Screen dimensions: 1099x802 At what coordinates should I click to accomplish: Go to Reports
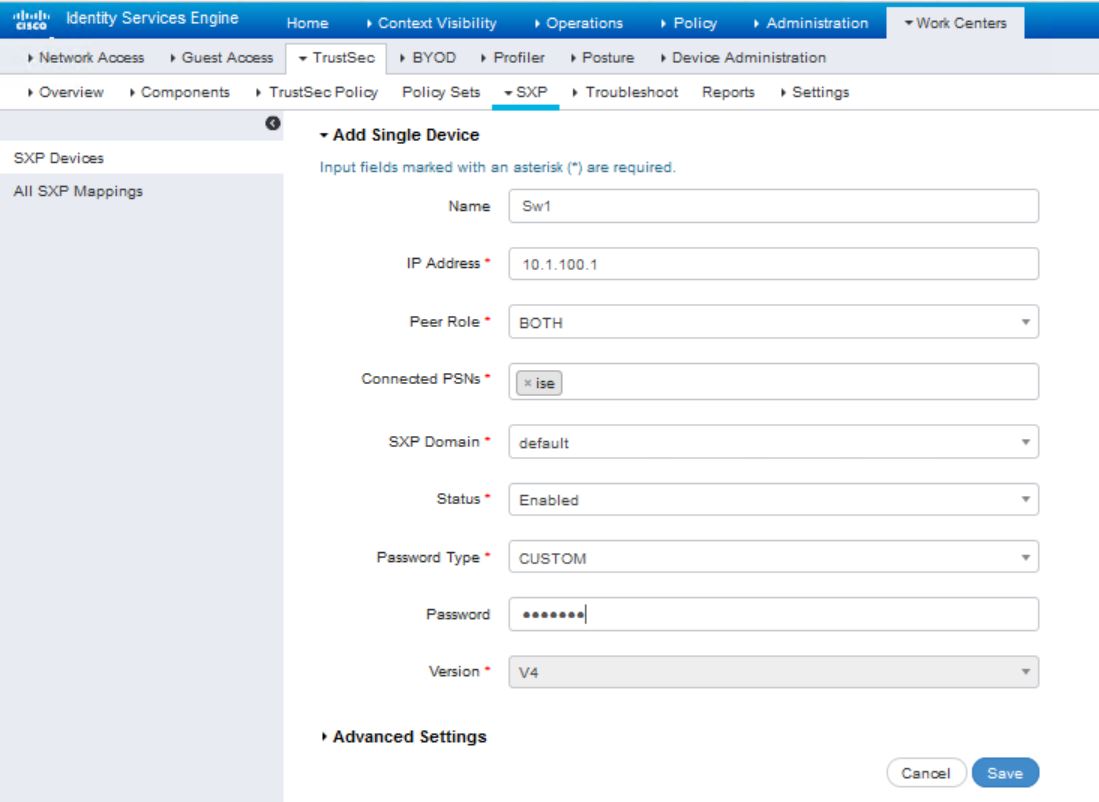pyautogui.click(x=728, y=92)
